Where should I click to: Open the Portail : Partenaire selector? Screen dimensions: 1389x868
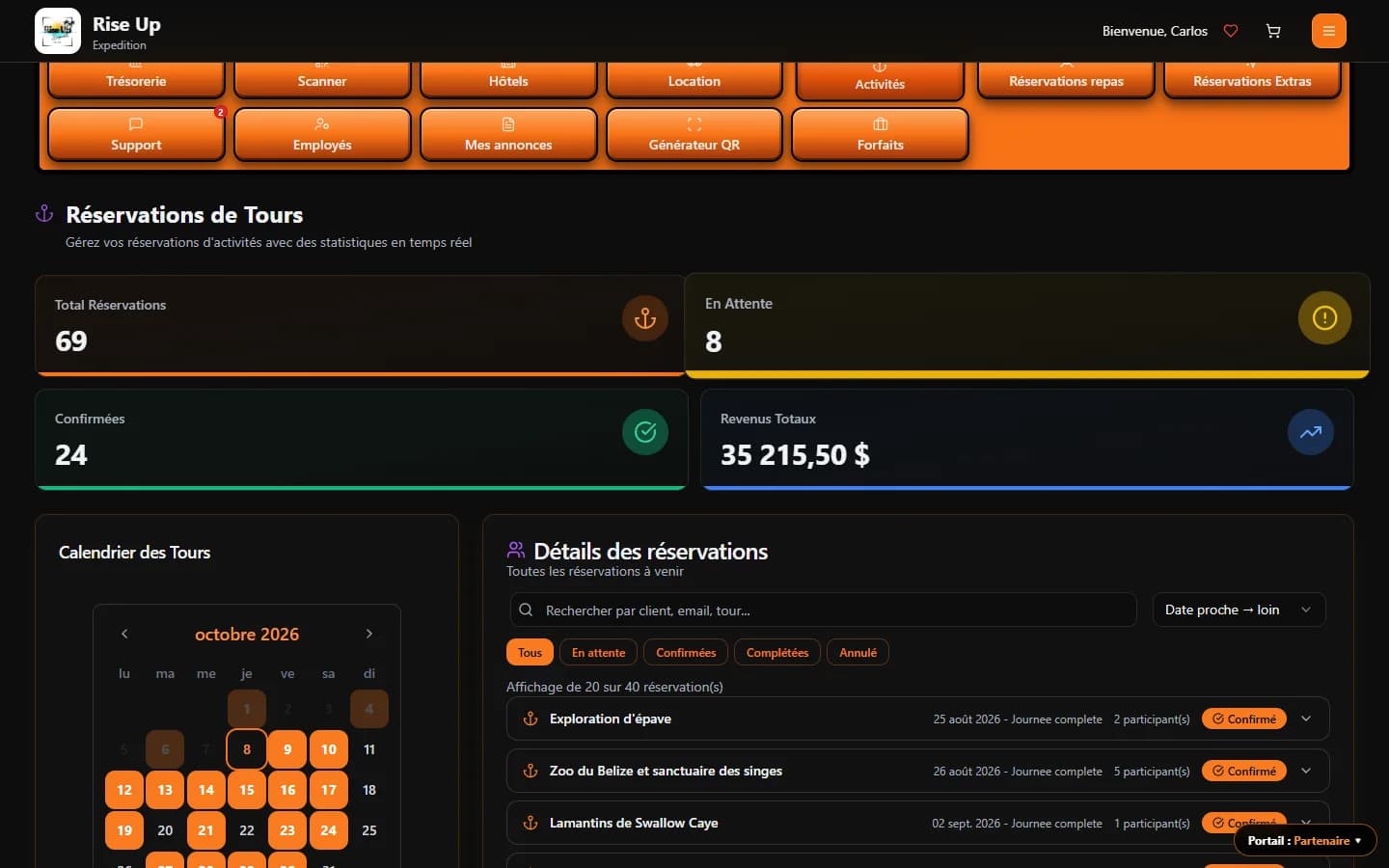tap(1305, 840)
